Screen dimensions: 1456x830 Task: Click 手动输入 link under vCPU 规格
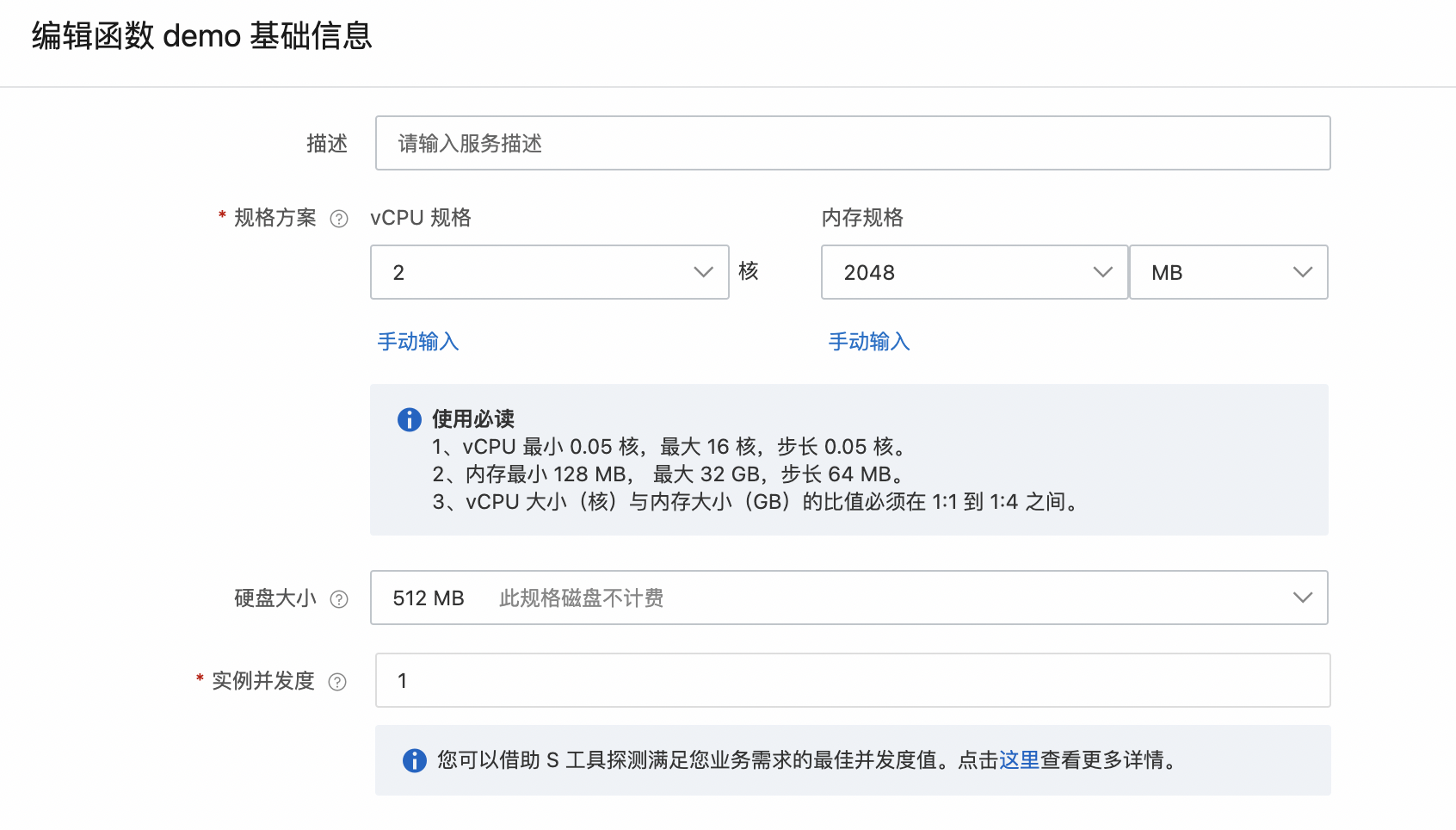418,342
